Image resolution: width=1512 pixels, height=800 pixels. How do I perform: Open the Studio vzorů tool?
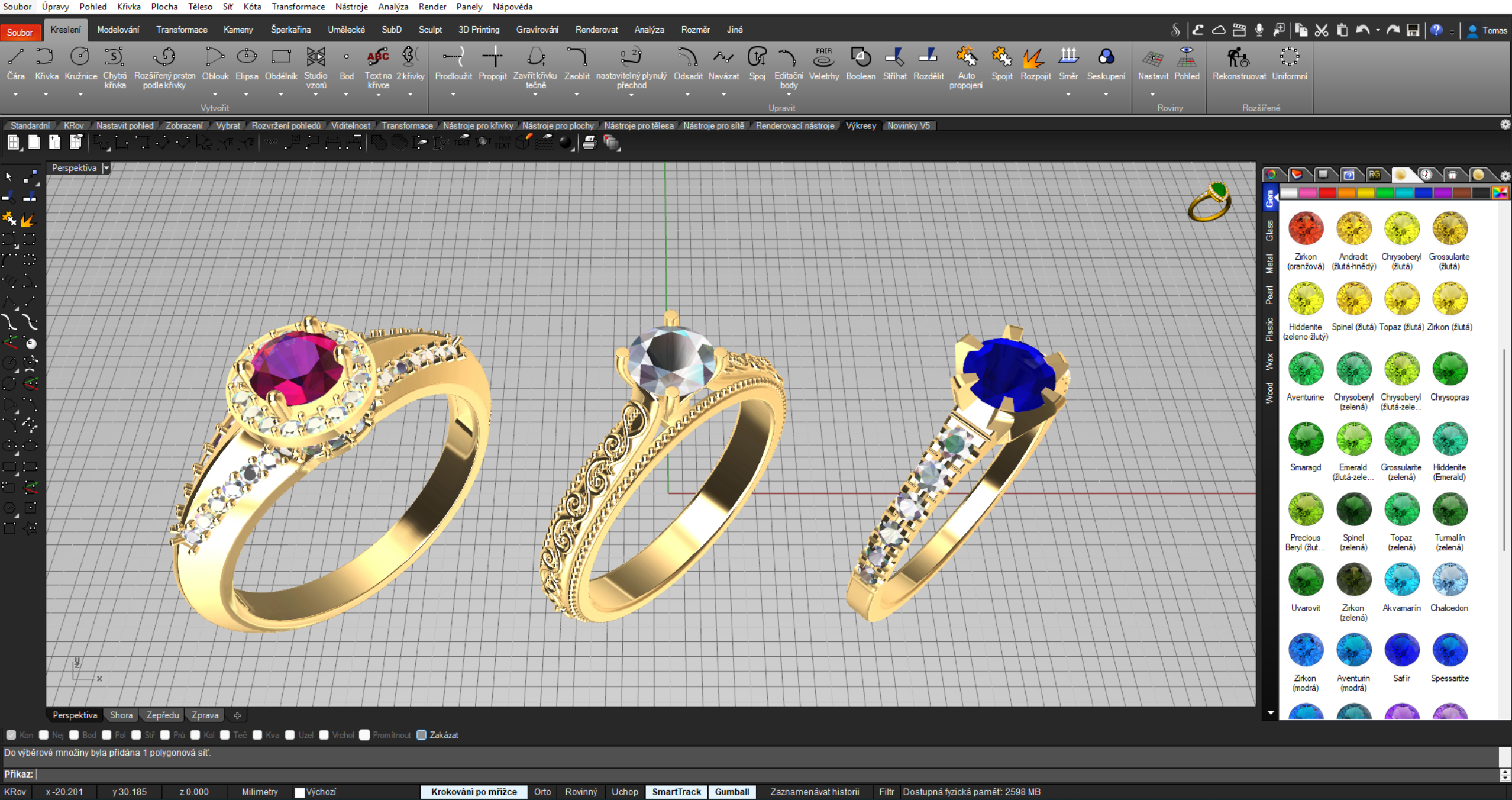pos(316,67)
